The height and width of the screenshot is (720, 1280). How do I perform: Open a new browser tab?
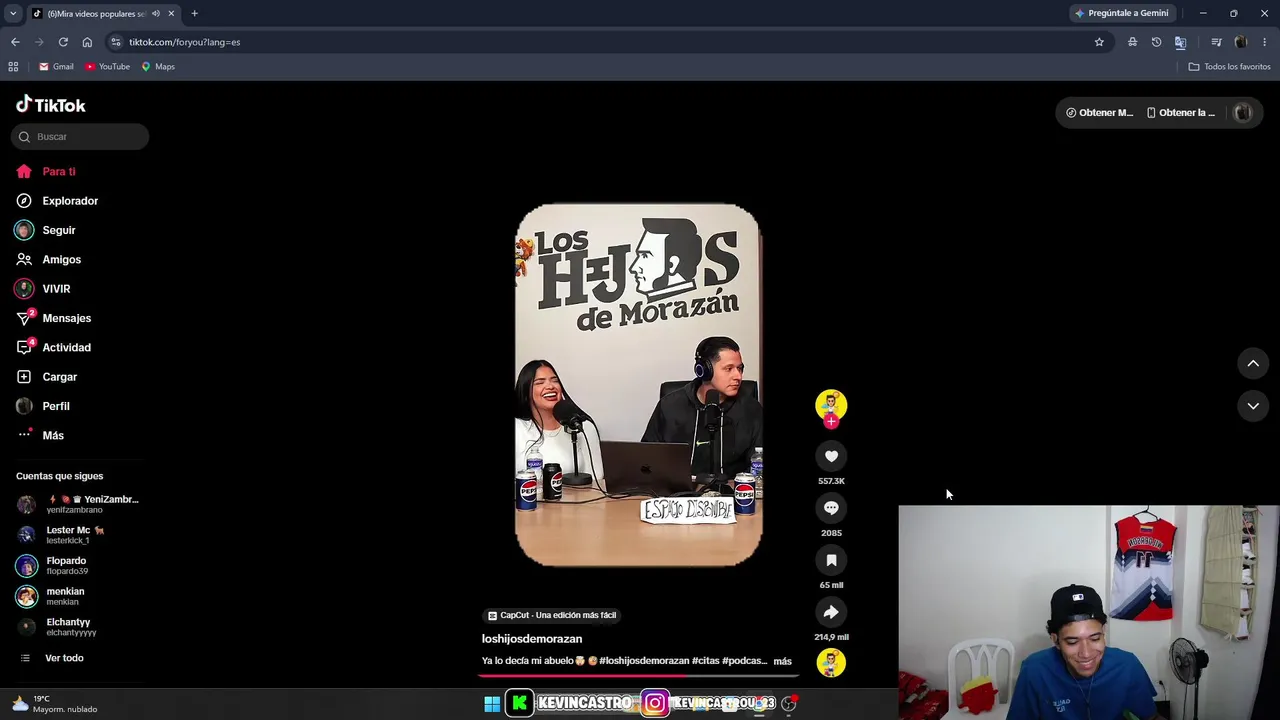194,13
